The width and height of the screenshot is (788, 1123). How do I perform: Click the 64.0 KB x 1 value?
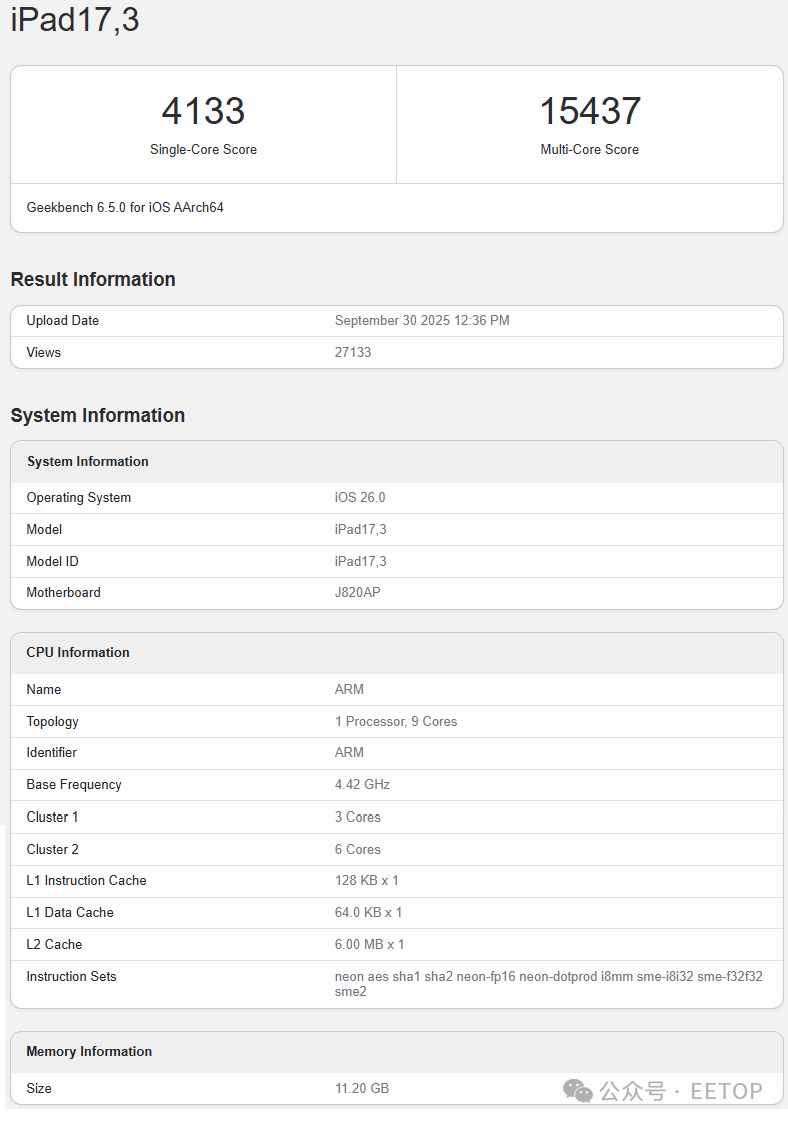(368, 912)
